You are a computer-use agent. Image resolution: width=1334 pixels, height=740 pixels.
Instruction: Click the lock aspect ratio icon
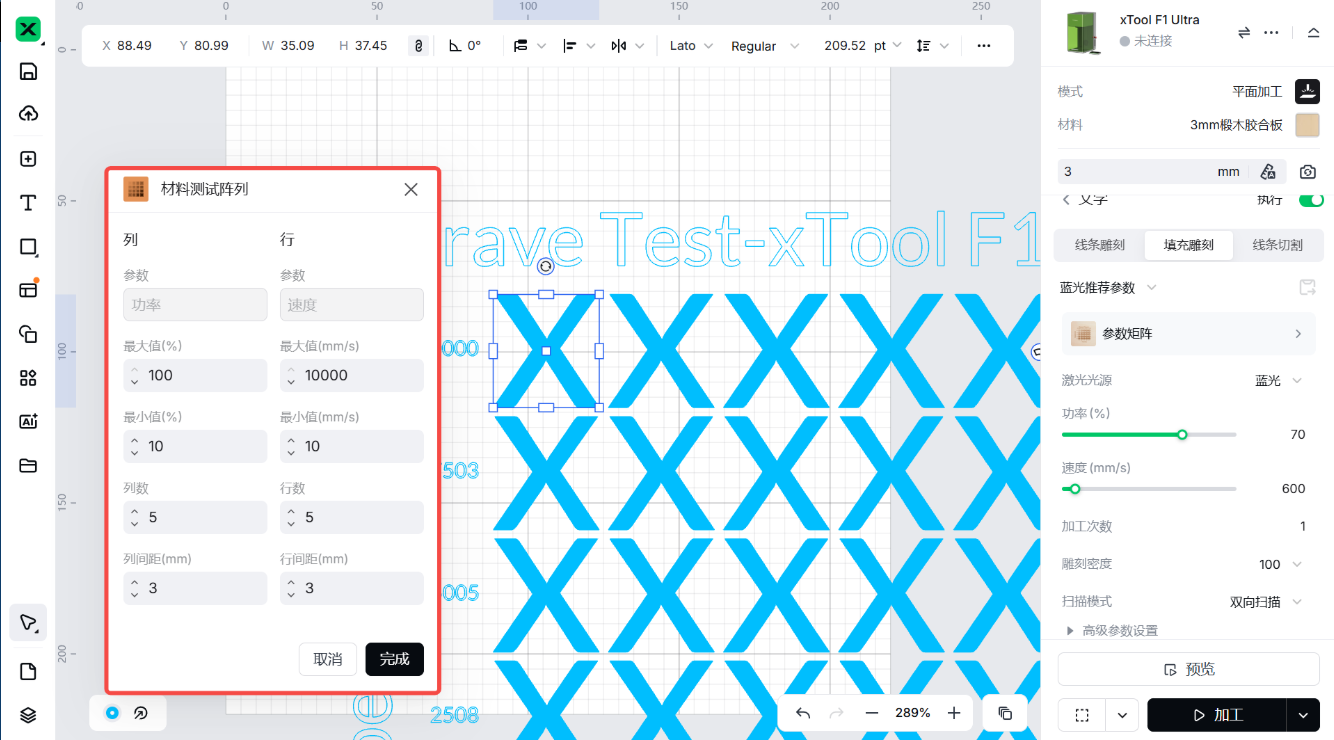[418, 46]
